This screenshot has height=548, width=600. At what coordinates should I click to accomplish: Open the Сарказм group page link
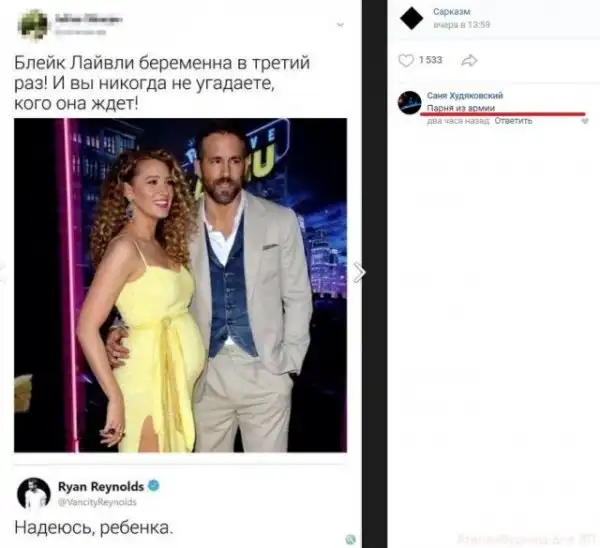(448, 11)
